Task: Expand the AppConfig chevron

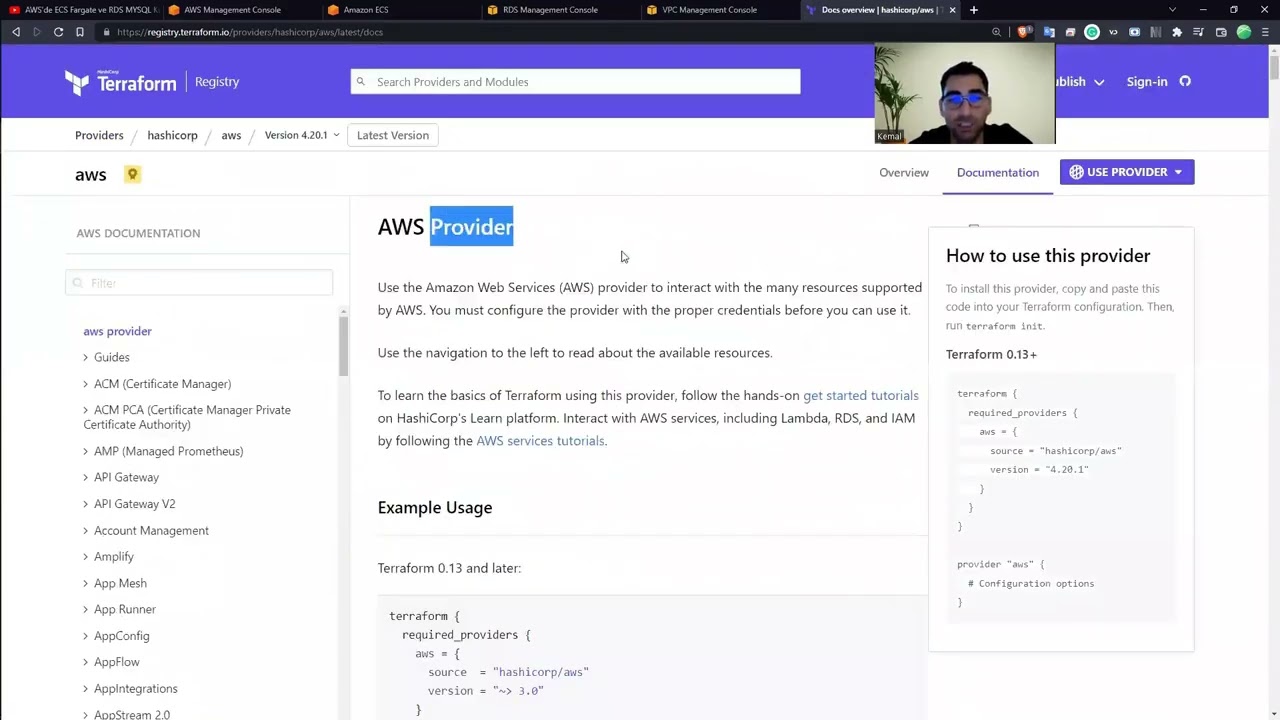Action: click(x=86, y=636)
